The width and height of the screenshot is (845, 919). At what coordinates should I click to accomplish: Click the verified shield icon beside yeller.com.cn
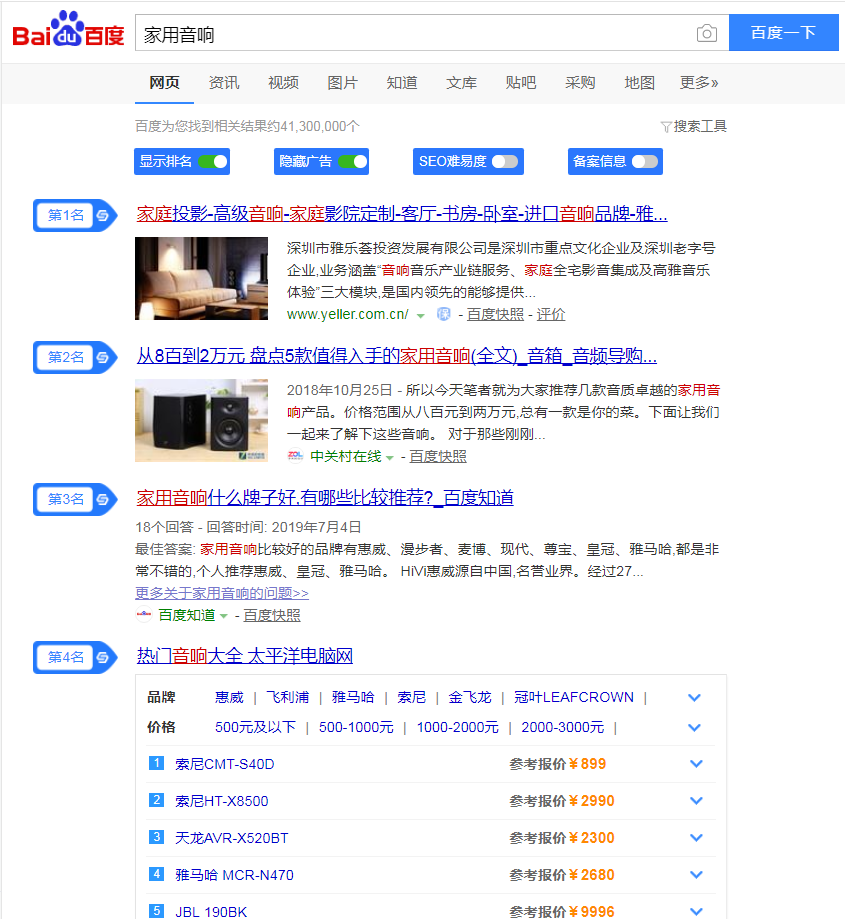444,315
